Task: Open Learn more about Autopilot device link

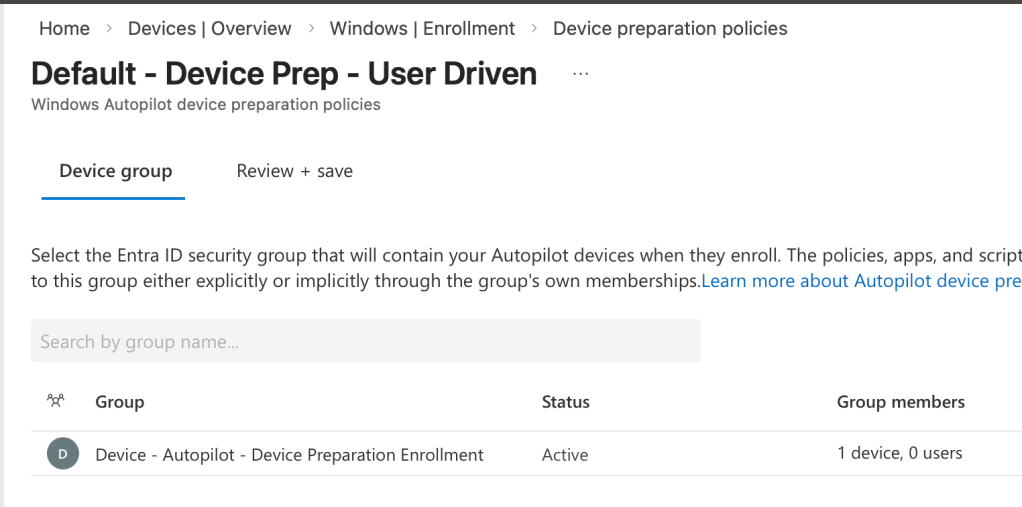Action: (860, 281)
